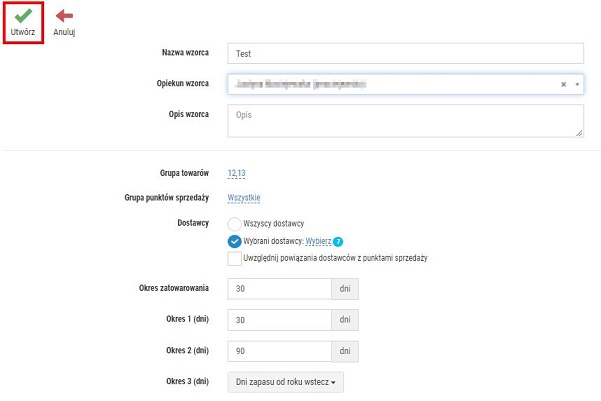Open the Opiekun wzorca dropdown arrow
601x401 pixels.
(577, 84)
